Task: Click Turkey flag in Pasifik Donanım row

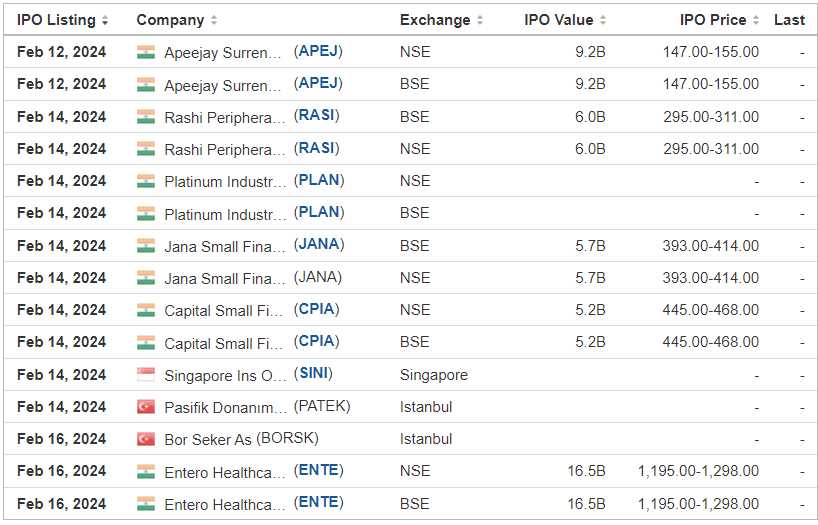Action: pyautogui.click(x=146, y=407)
